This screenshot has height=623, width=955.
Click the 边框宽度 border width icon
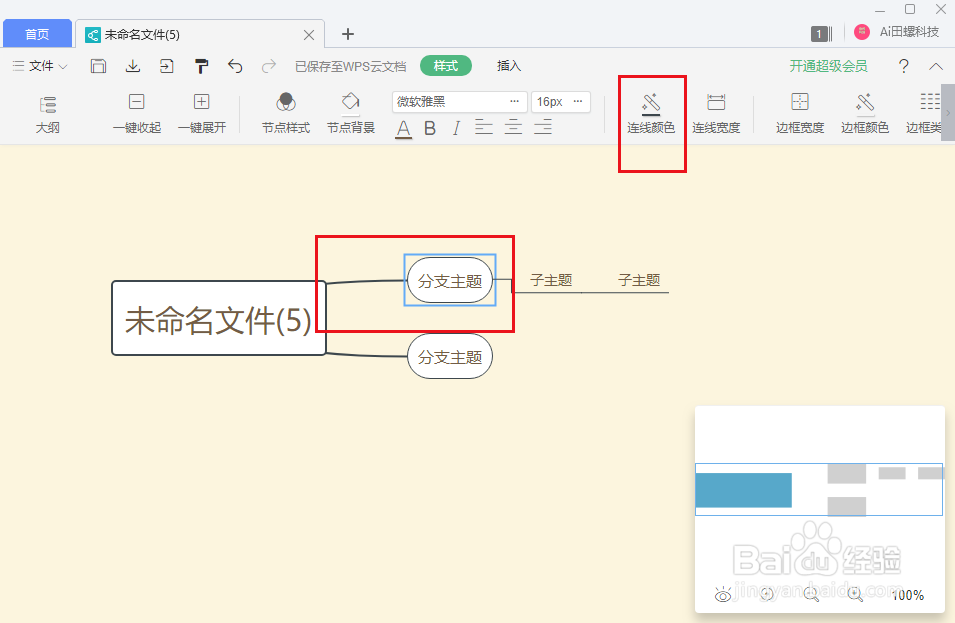(799, 112)
